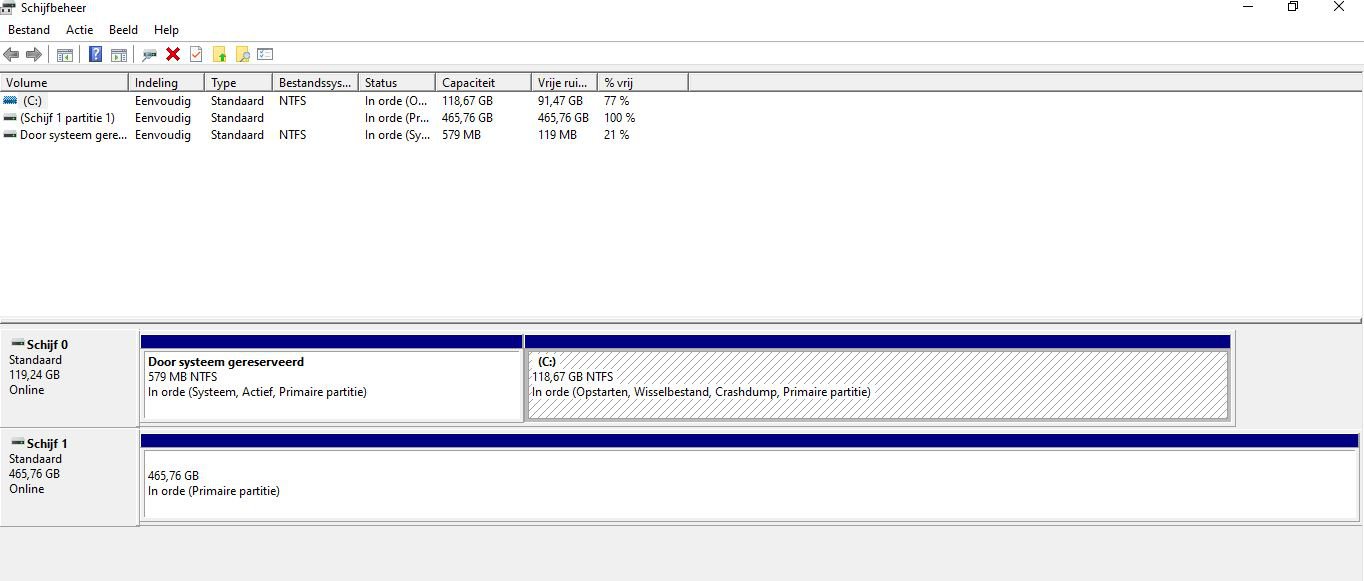
Task: Sort by the Volume column header
Action: click(x=64, y=83)
